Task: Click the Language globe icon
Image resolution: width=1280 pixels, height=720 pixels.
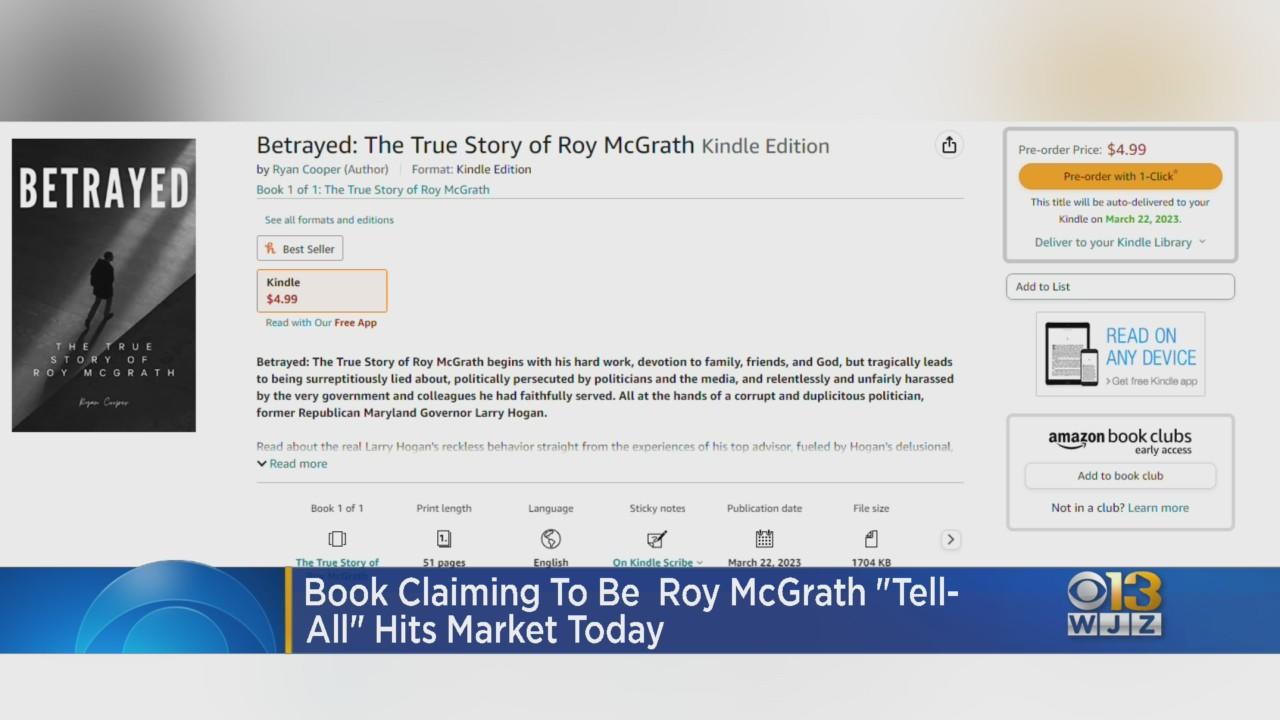Action: pos(551,539)
